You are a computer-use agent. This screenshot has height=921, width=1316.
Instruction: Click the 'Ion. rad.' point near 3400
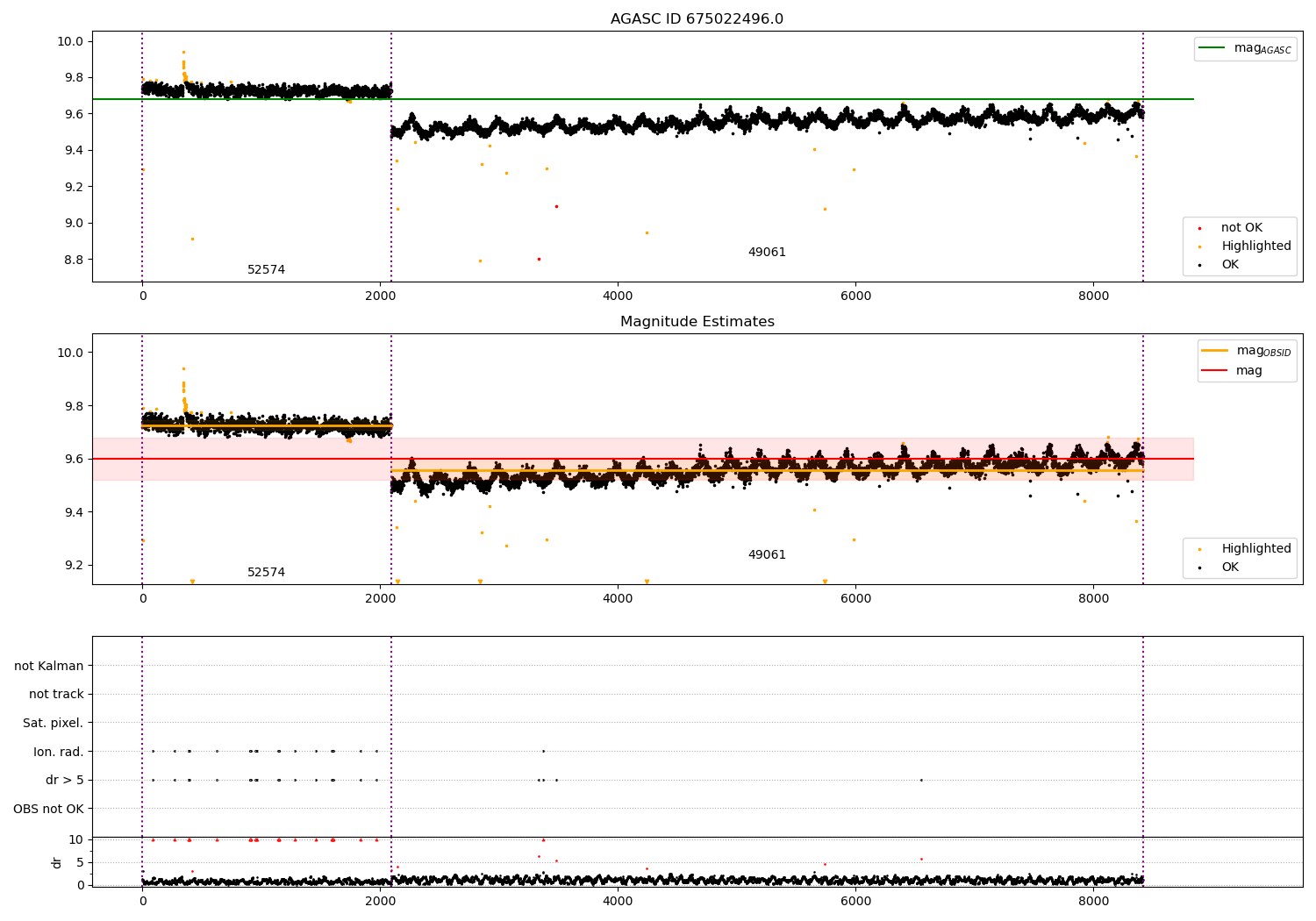543,751
